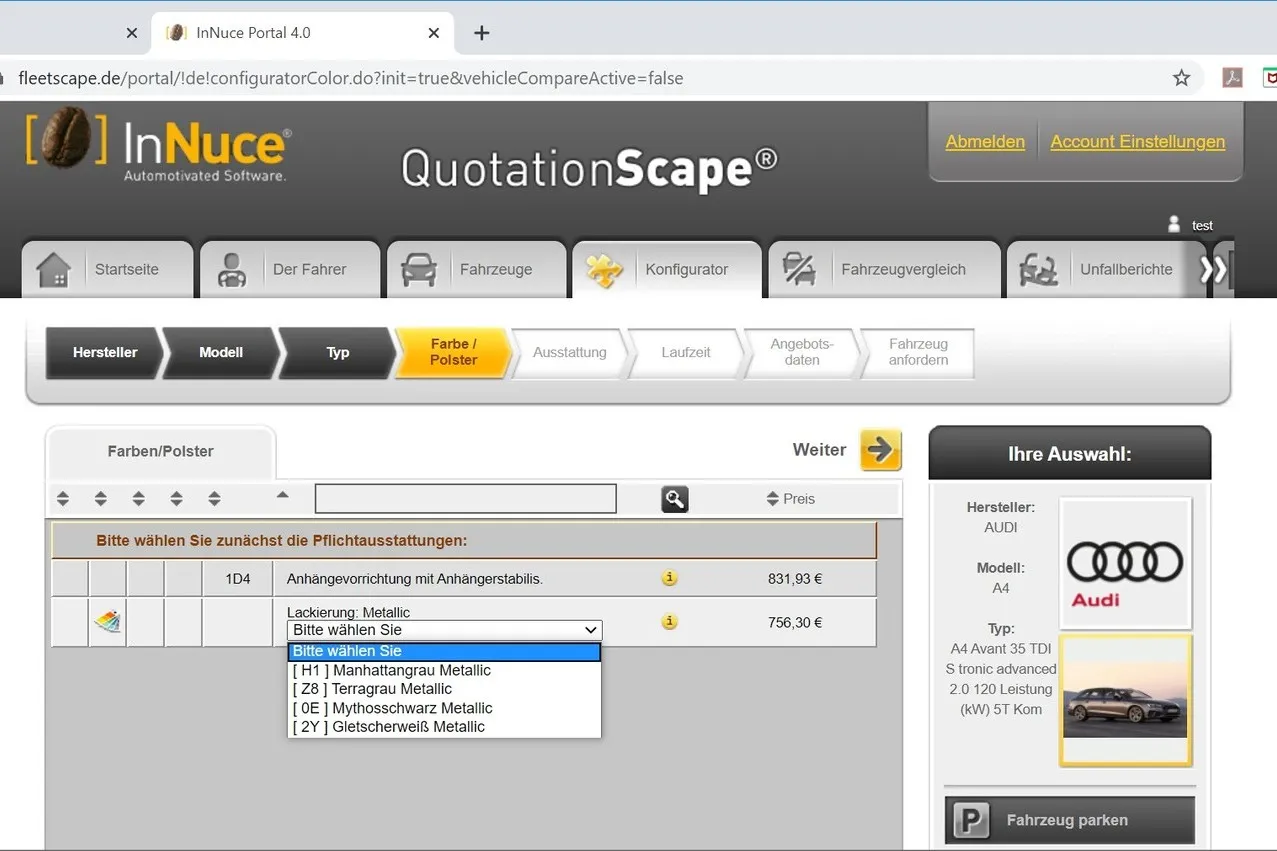The height and width of the screenshot is (851, 1277).
Task: Open Account Einstellungen
Action: click(1138, 142)
